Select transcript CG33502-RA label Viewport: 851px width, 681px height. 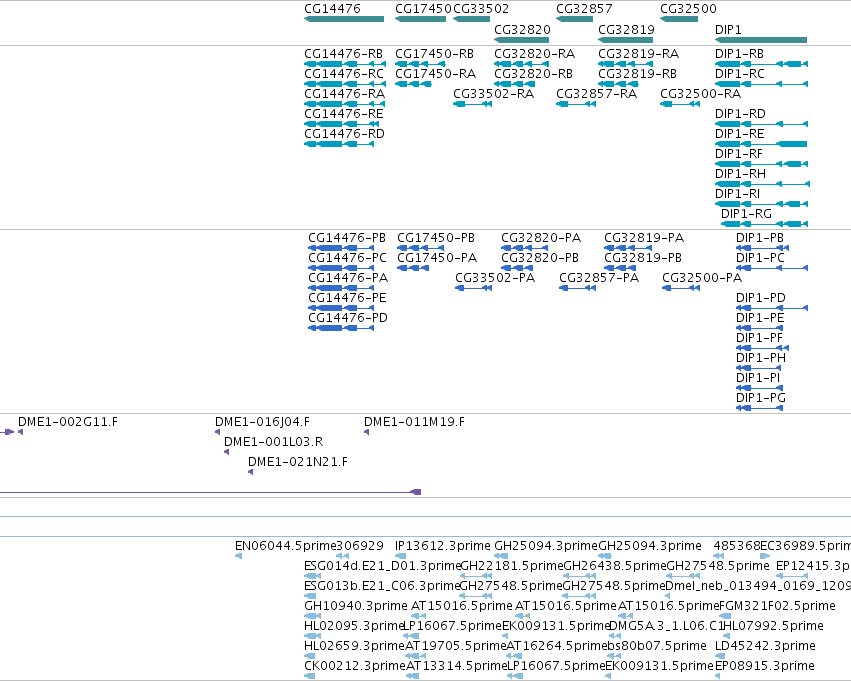pyautogui.click(x=493, y=94)
